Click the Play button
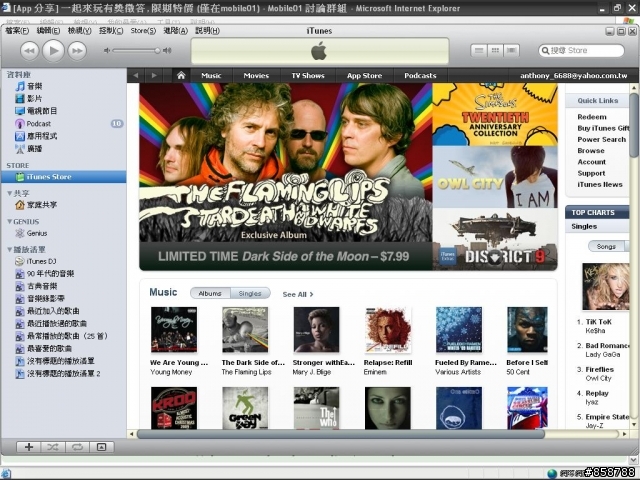The image size is (640, 480). tap(53, 51)
